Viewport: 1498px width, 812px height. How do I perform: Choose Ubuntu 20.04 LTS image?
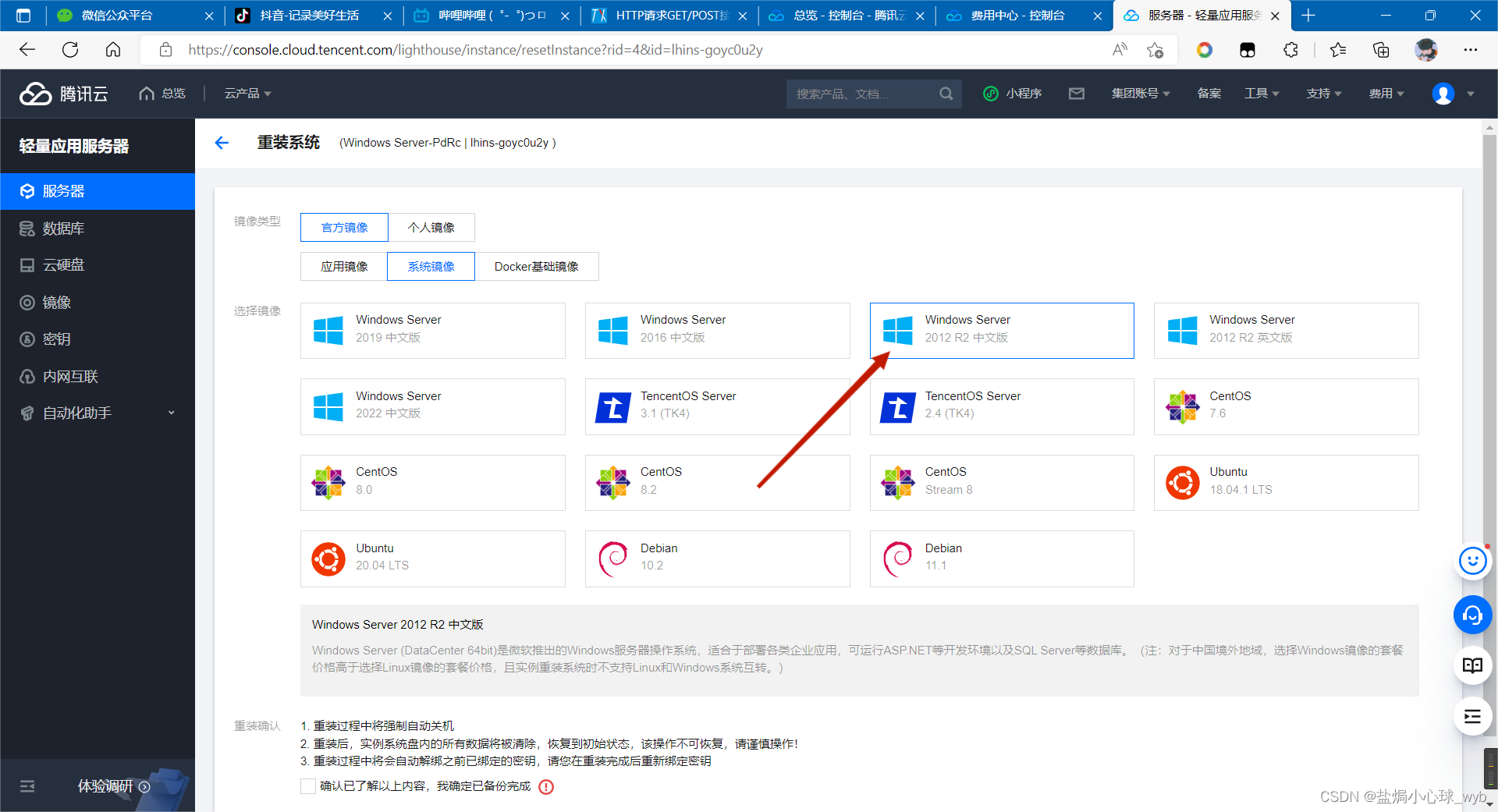point(433,558)
